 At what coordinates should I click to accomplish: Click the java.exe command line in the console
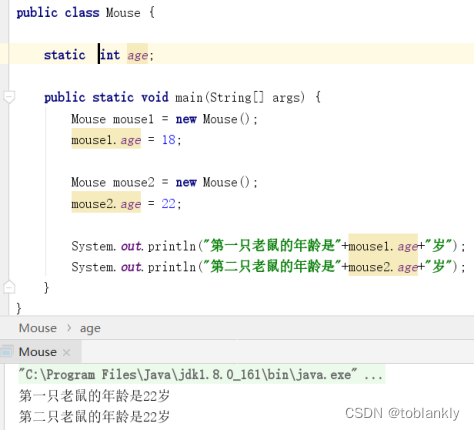tap(201, 375)
